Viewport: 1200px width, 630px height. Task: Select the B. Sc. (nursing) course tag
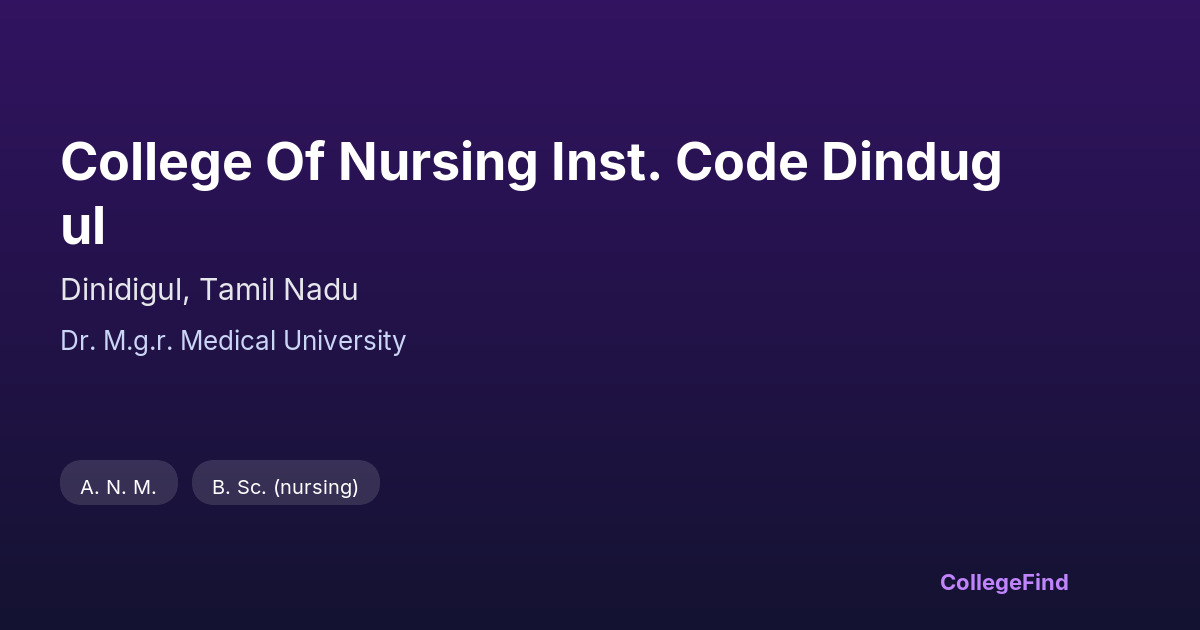click(285, 487)
